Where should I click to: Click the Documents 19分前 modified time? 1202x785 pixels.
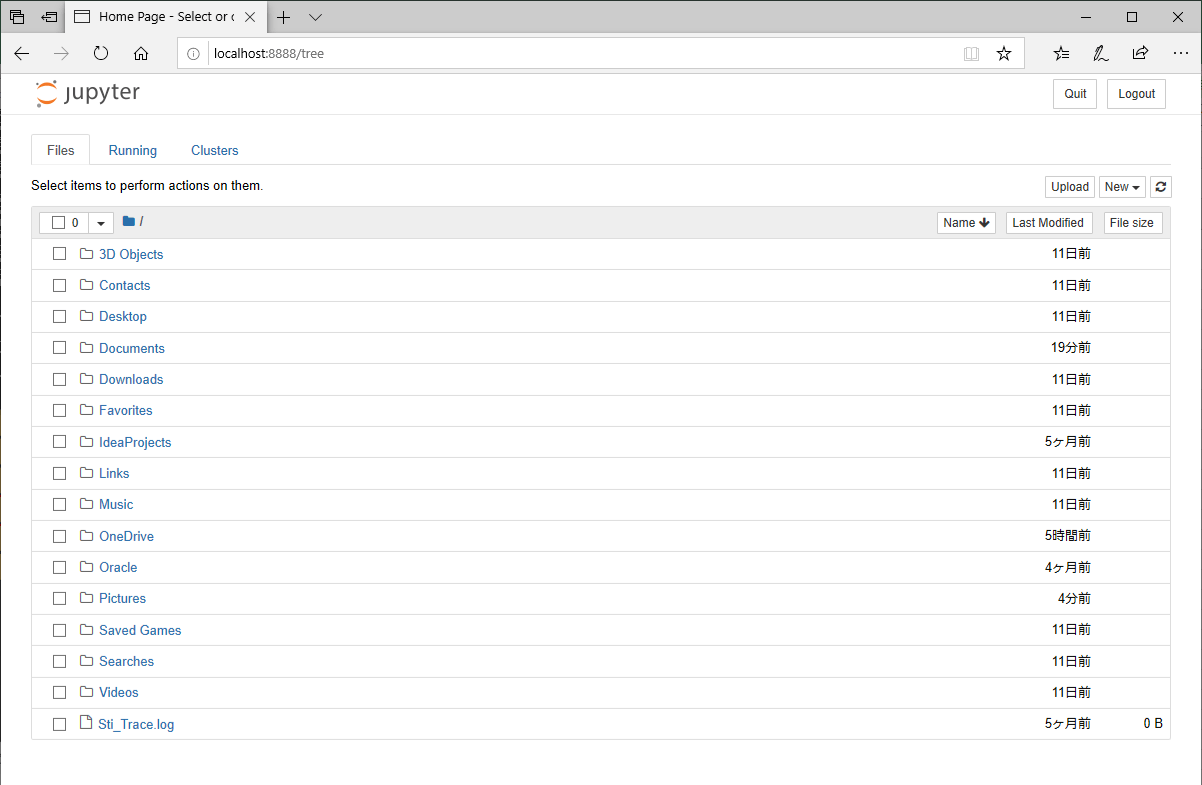coord(1071,348)
